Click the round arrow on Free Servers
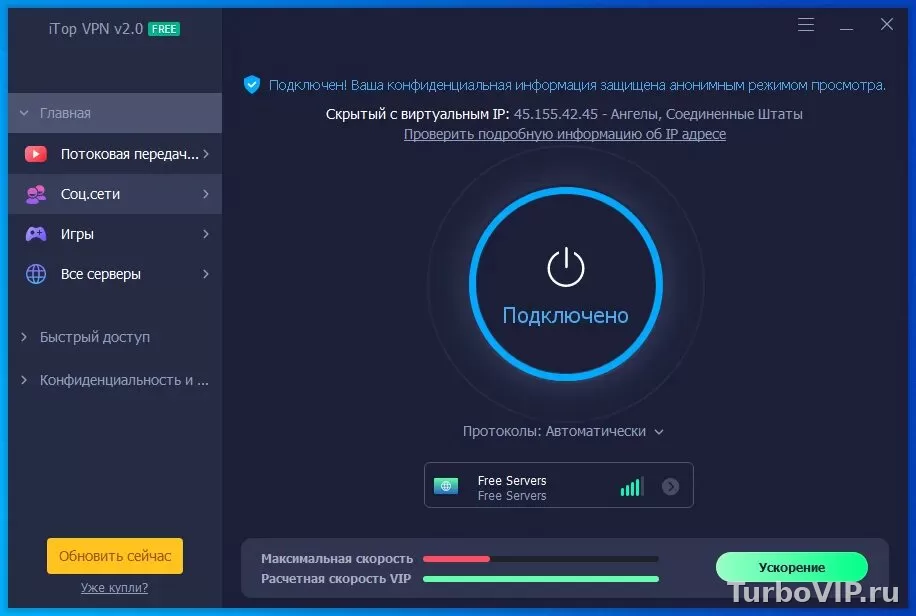The image size is (916, 616). pos(671,486)
